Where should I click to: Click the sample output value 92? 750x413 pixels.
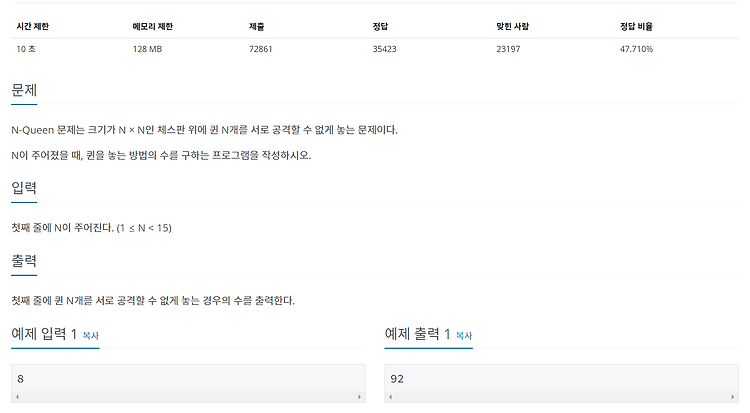(397, 379)
